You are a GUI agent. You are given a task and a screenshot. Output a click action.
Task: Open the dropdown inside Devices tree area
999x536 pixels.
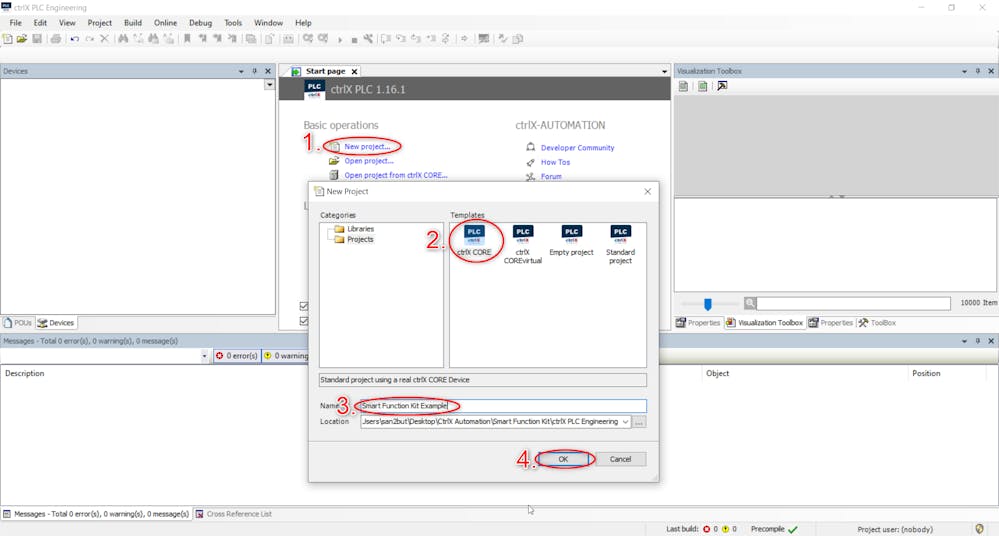(x=270, y=85)
